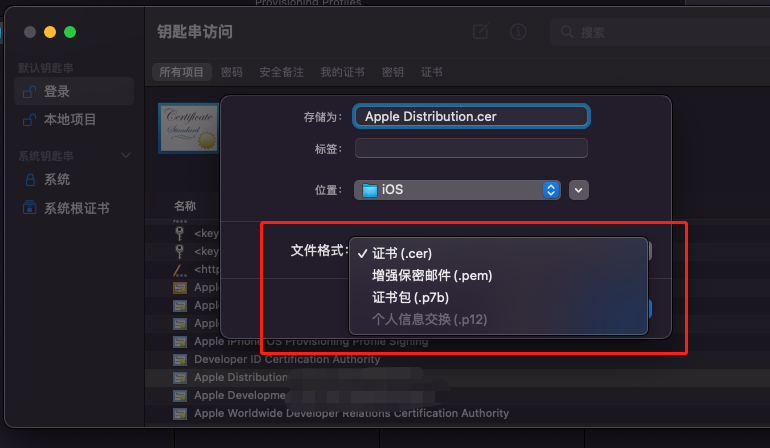Click the info icon in the toolbar
The image size is (770, 448).
coord(518,32)
